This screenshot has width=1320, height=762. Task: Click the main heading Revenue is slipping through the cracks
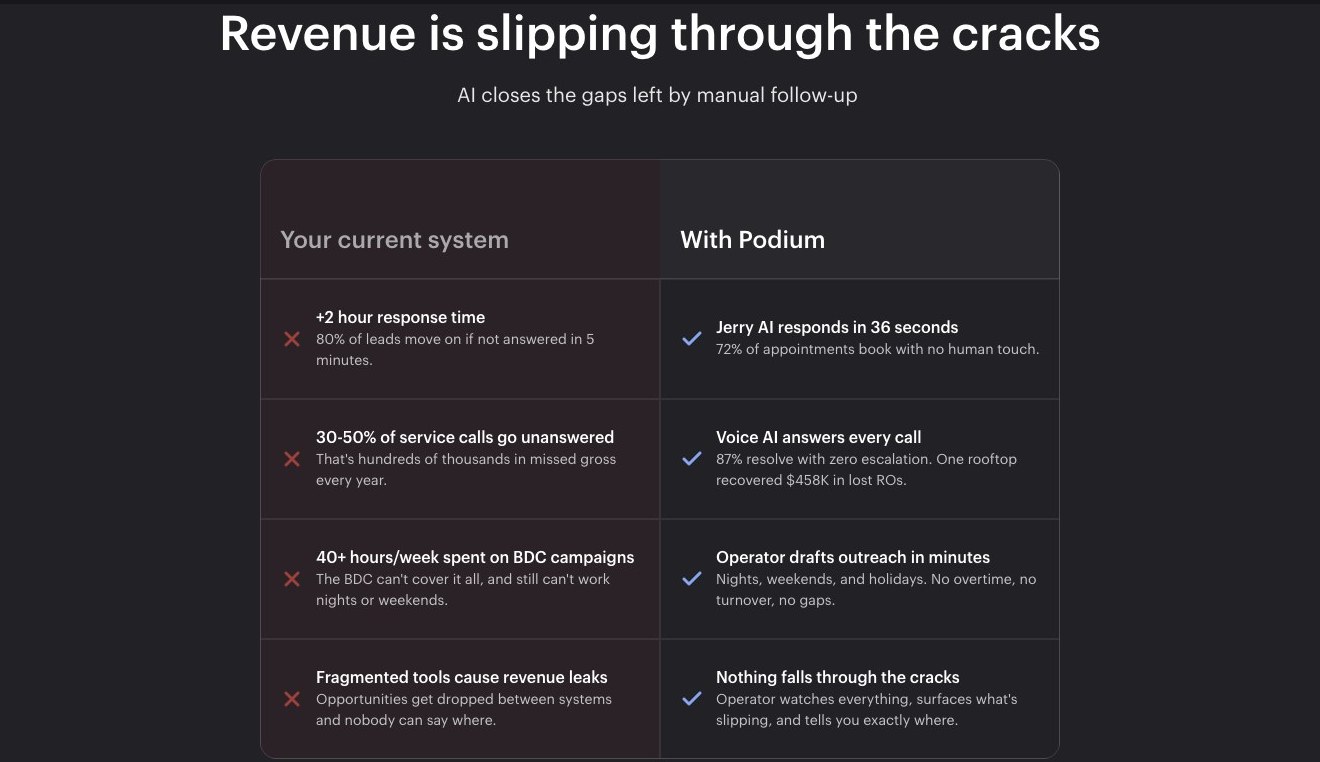coord(660,33)
